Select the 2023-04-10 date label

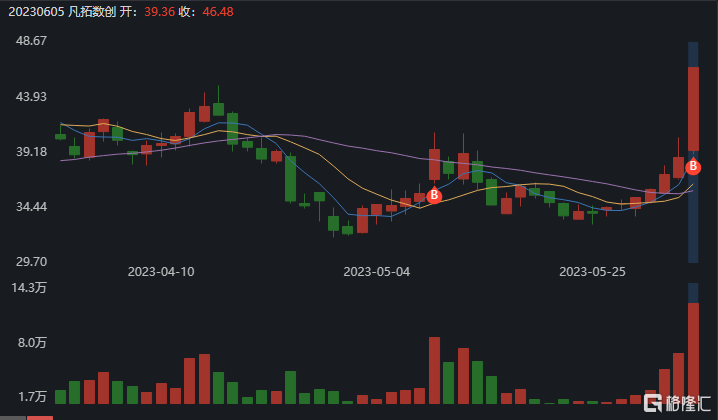pos(161,271)
